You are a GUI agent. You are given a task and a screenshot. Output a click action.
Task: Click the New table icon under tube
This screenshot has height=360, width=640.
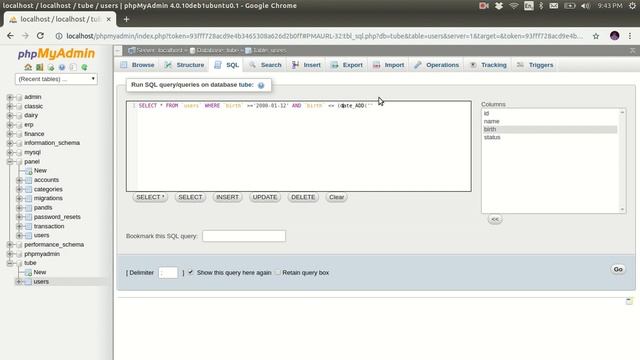(28, 272)
